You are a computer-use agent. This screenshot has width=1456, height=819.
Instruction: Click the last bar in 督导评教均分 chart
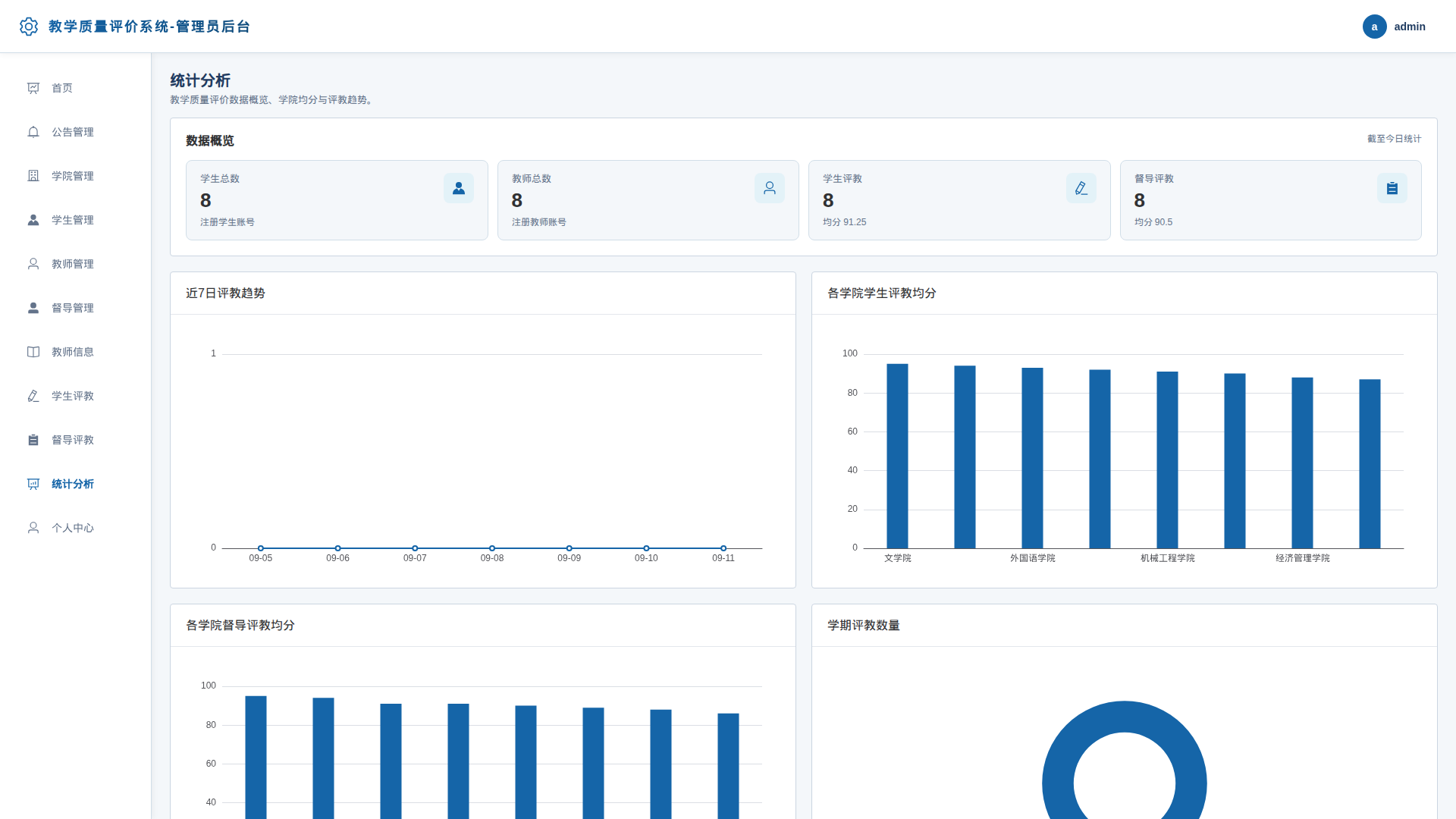[728, 766]
